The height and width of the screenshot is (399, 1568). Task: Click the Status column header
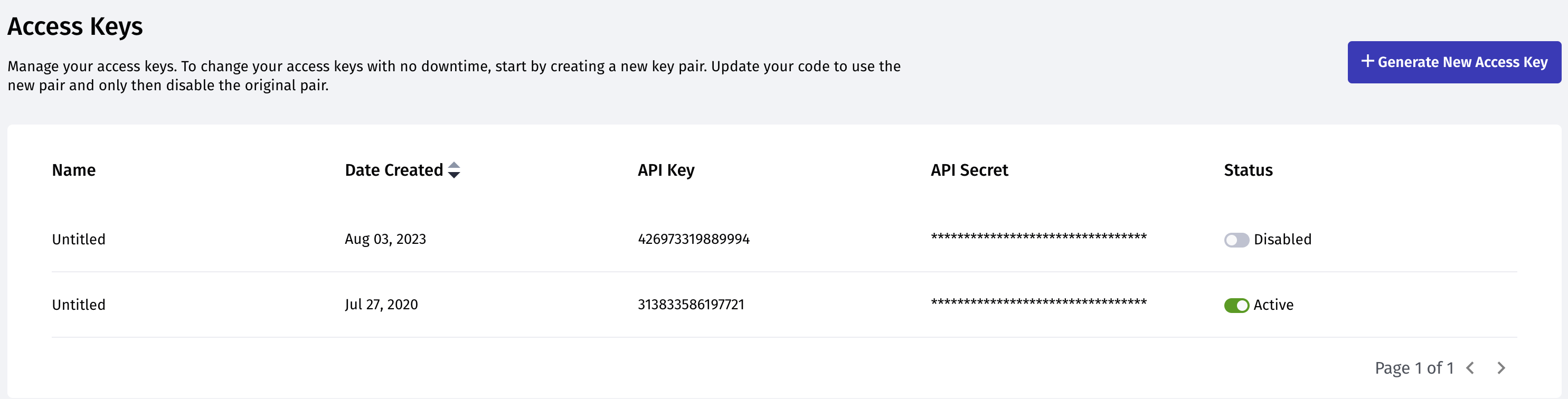click(x=1248, y=170)
